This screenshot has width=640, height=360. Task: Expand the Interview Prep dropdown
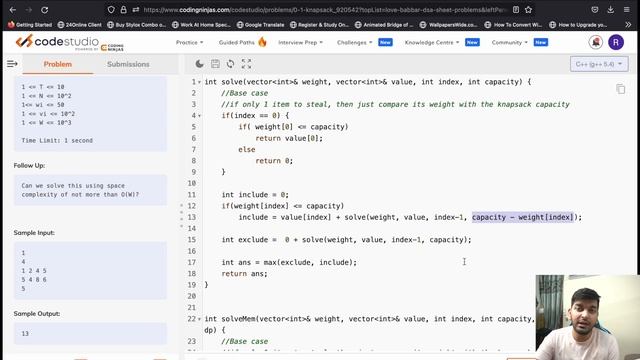[300, 42]
